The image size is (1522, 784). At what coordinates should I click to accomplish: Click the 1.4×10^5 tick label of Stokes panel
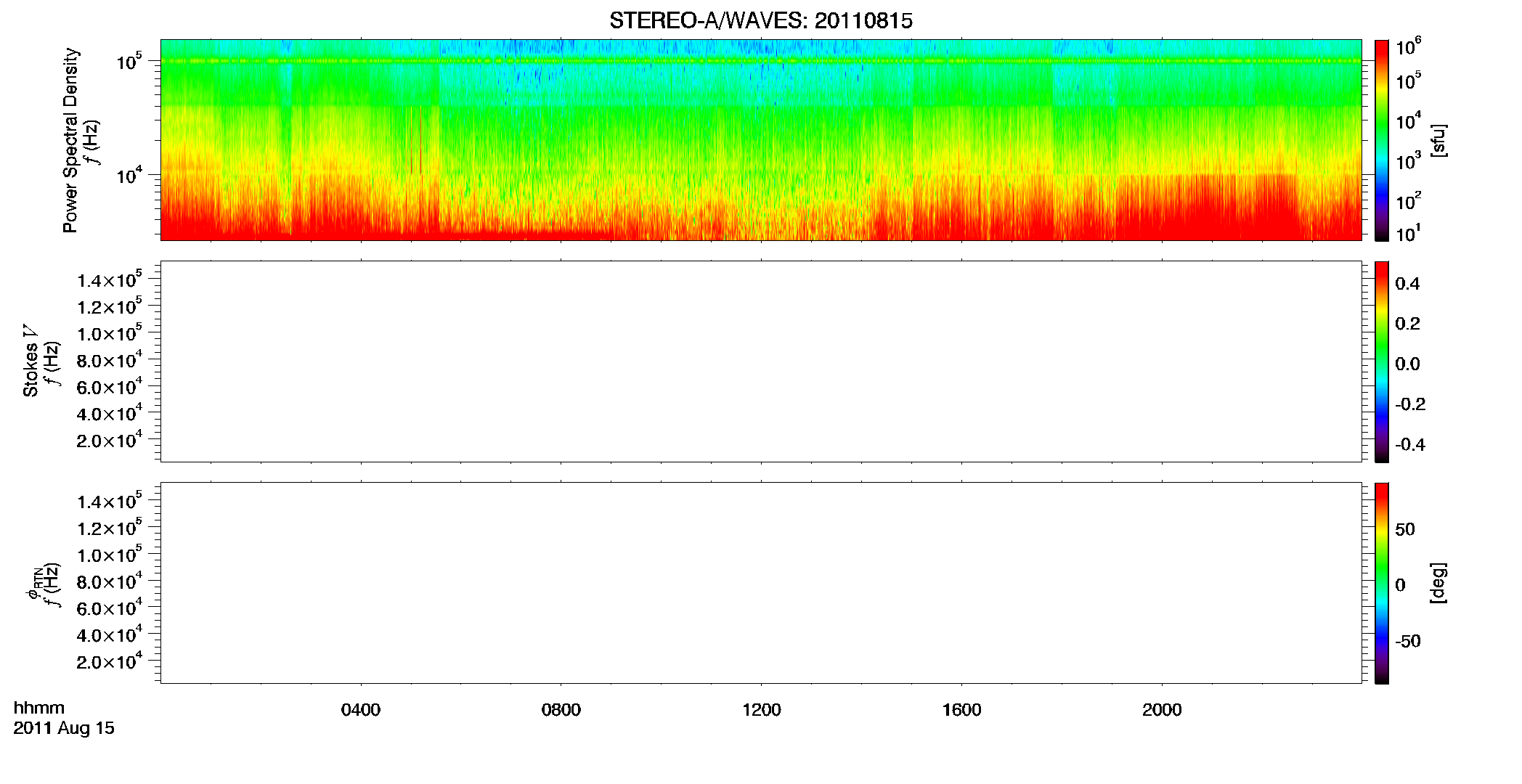click(109, 280)
